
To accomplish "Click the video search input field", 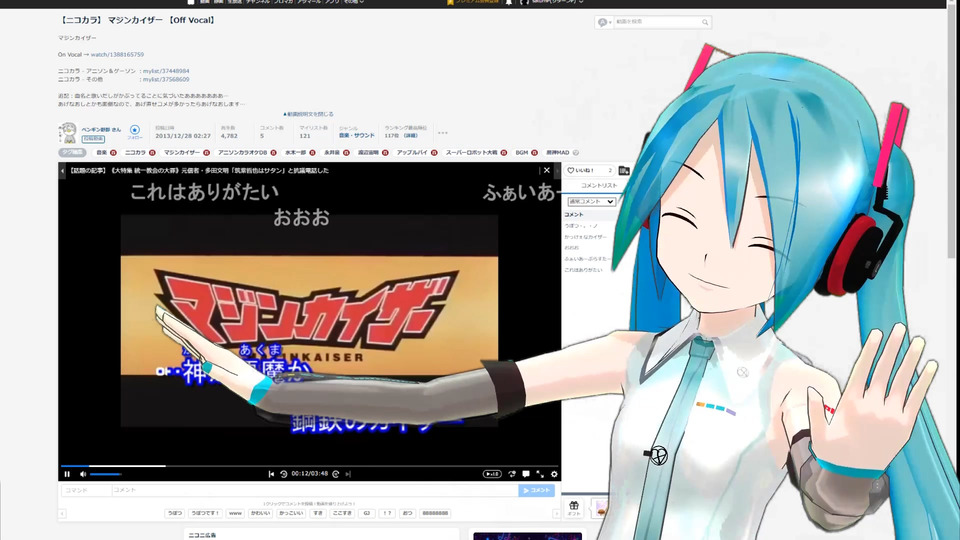I will click(657, 22).
